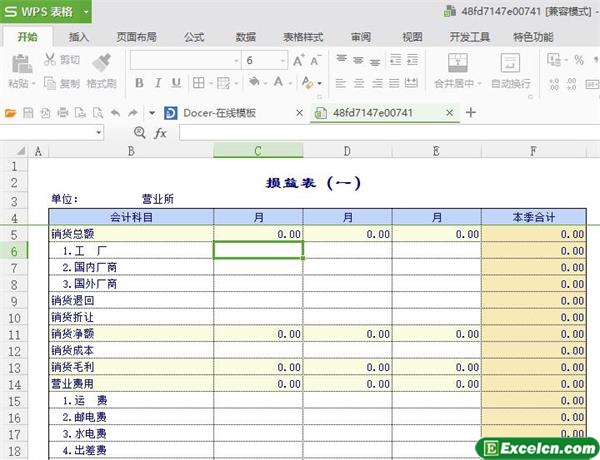Click the Cut scissors icon

[50, 59]
